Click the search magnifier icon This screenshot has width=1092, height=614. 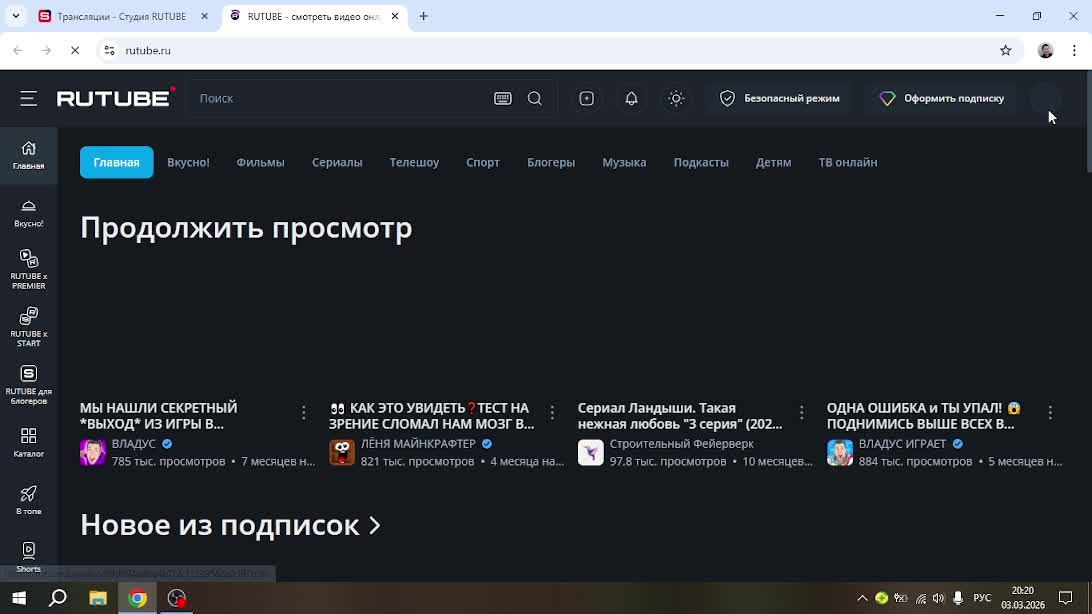[x=535, y=98]
